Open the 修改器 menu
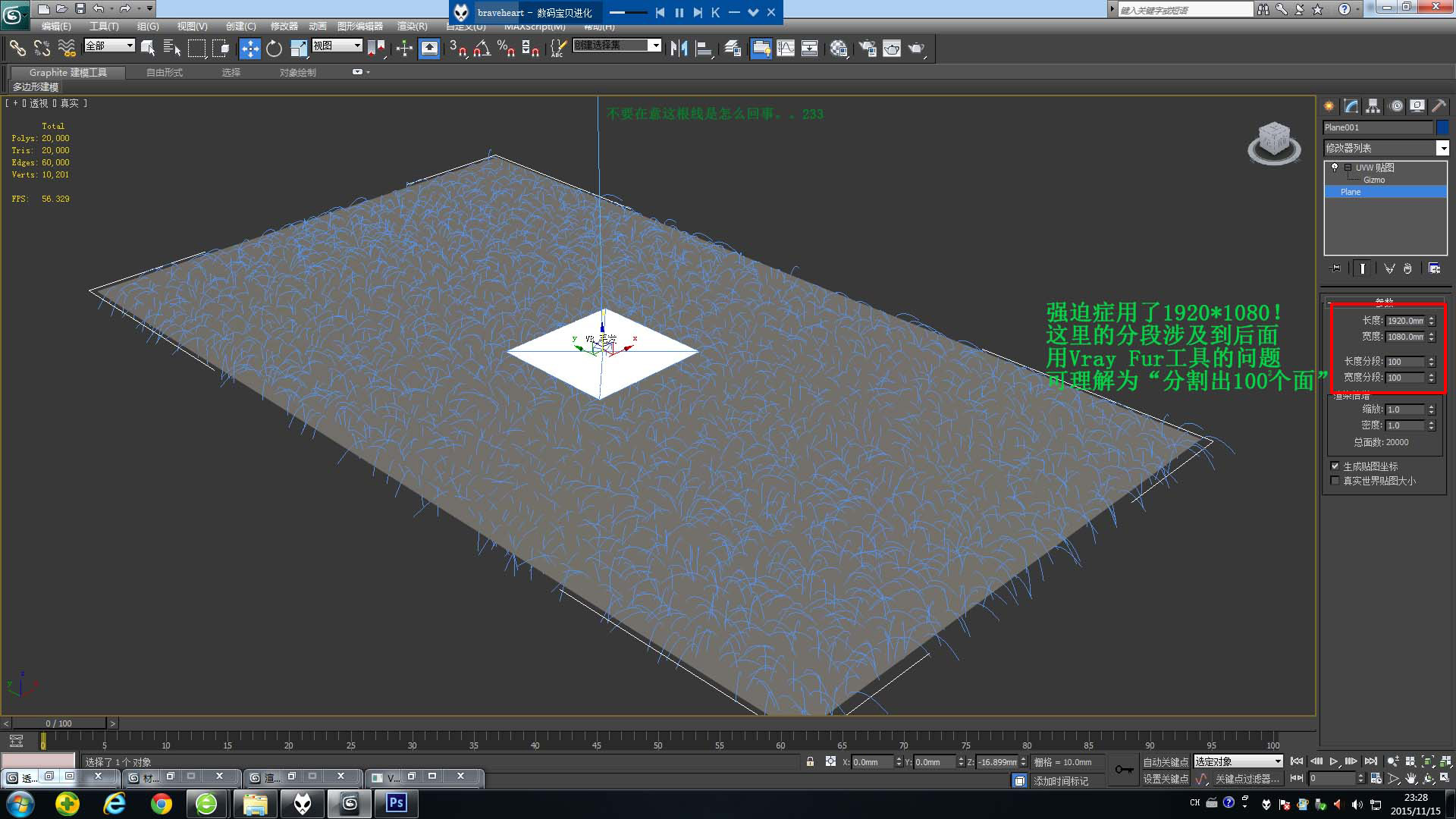The height and width of the screenshot is (819, 1456). tap(284, 26)
